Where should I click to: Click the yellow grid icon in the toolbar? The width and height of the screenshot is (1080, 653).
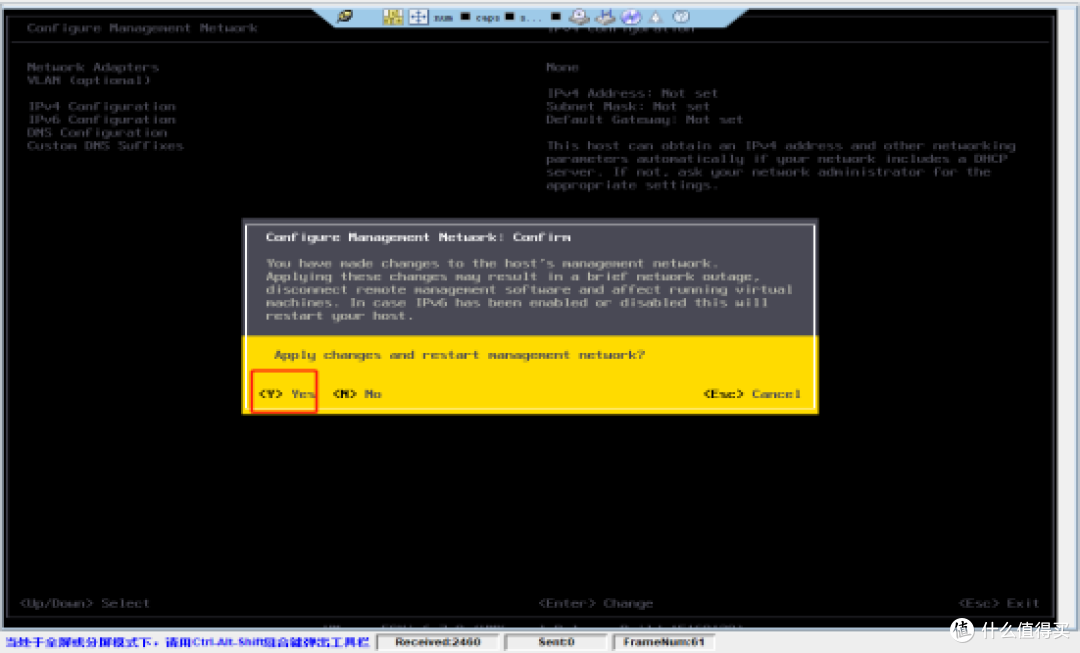click(393, 17)
